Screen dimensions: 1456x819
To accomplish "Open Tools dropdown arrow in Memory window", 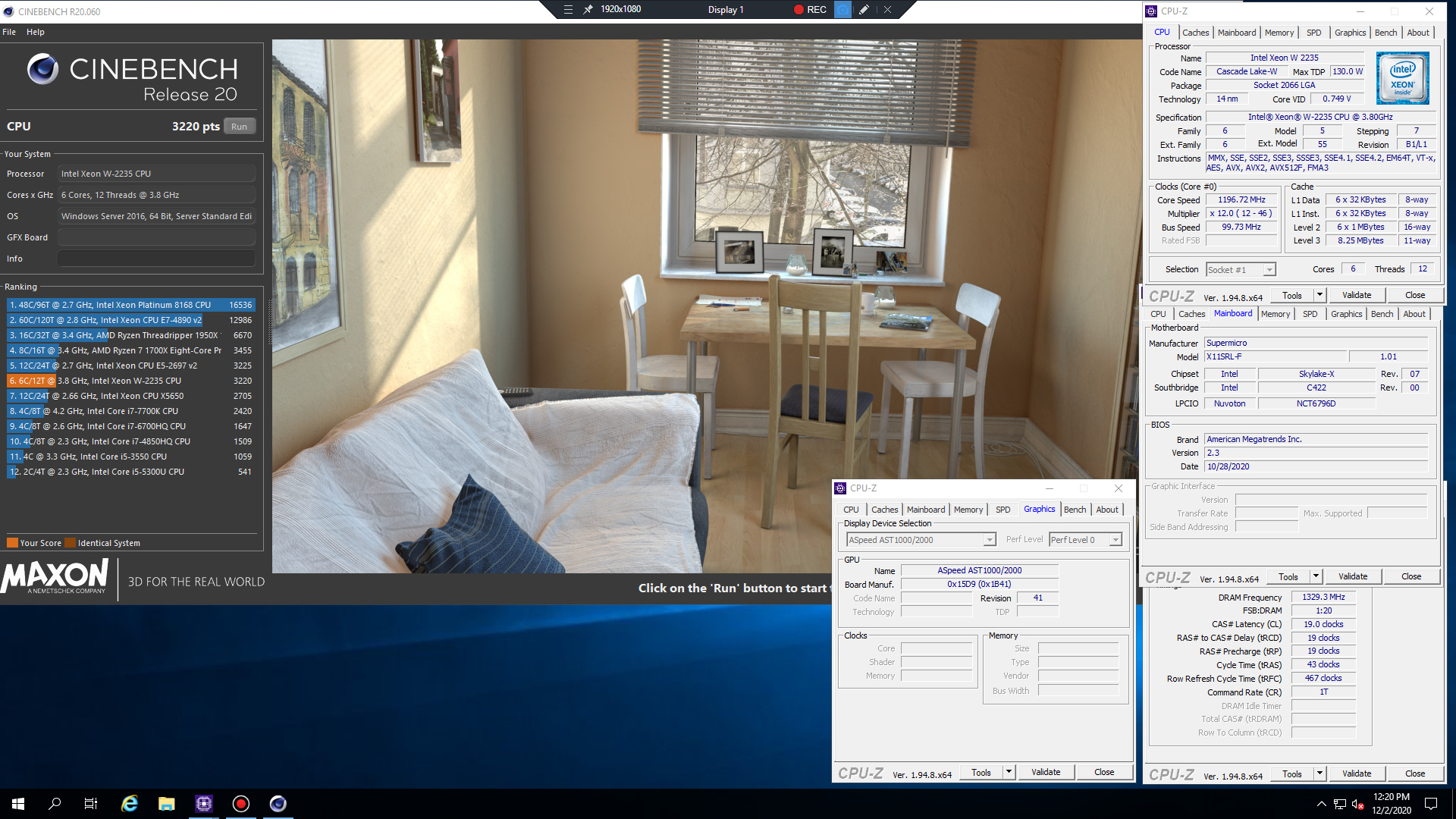I will click(1319, 773).
